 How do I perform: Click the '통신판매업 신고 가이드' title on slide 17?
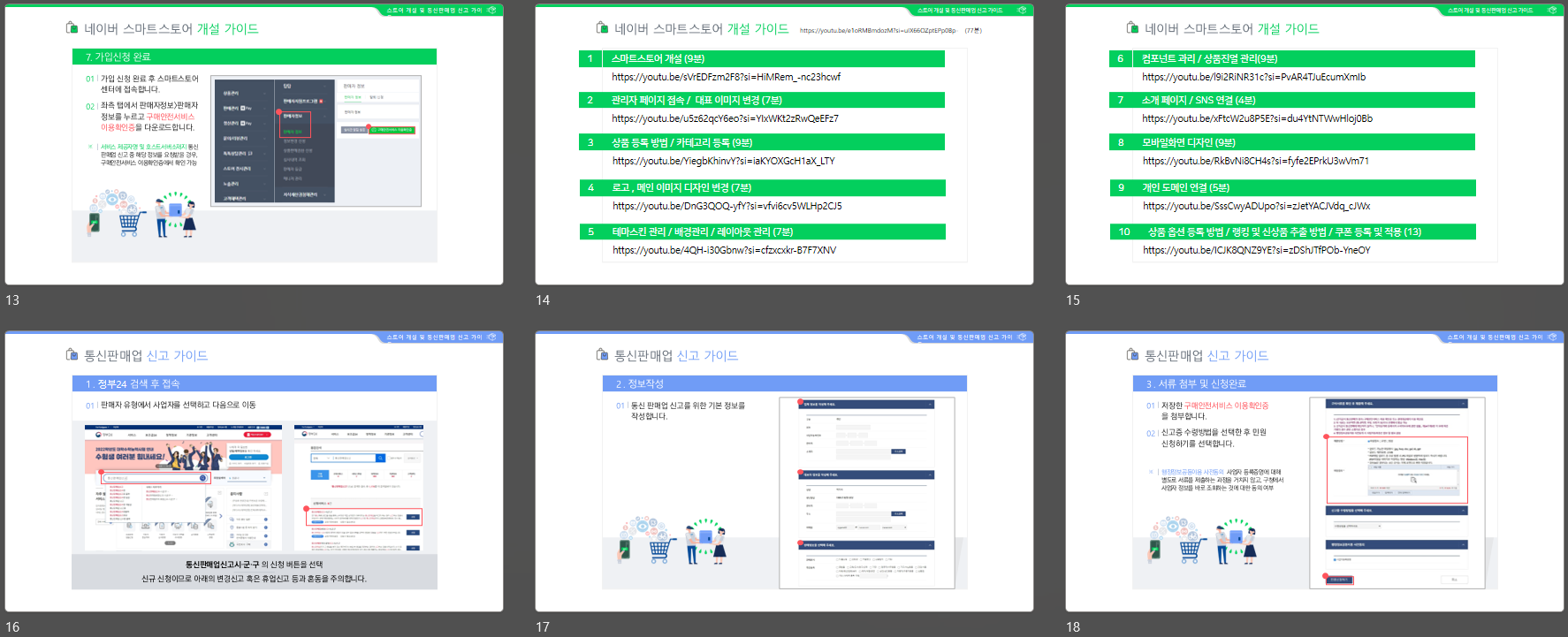click(x=676, y=355)
